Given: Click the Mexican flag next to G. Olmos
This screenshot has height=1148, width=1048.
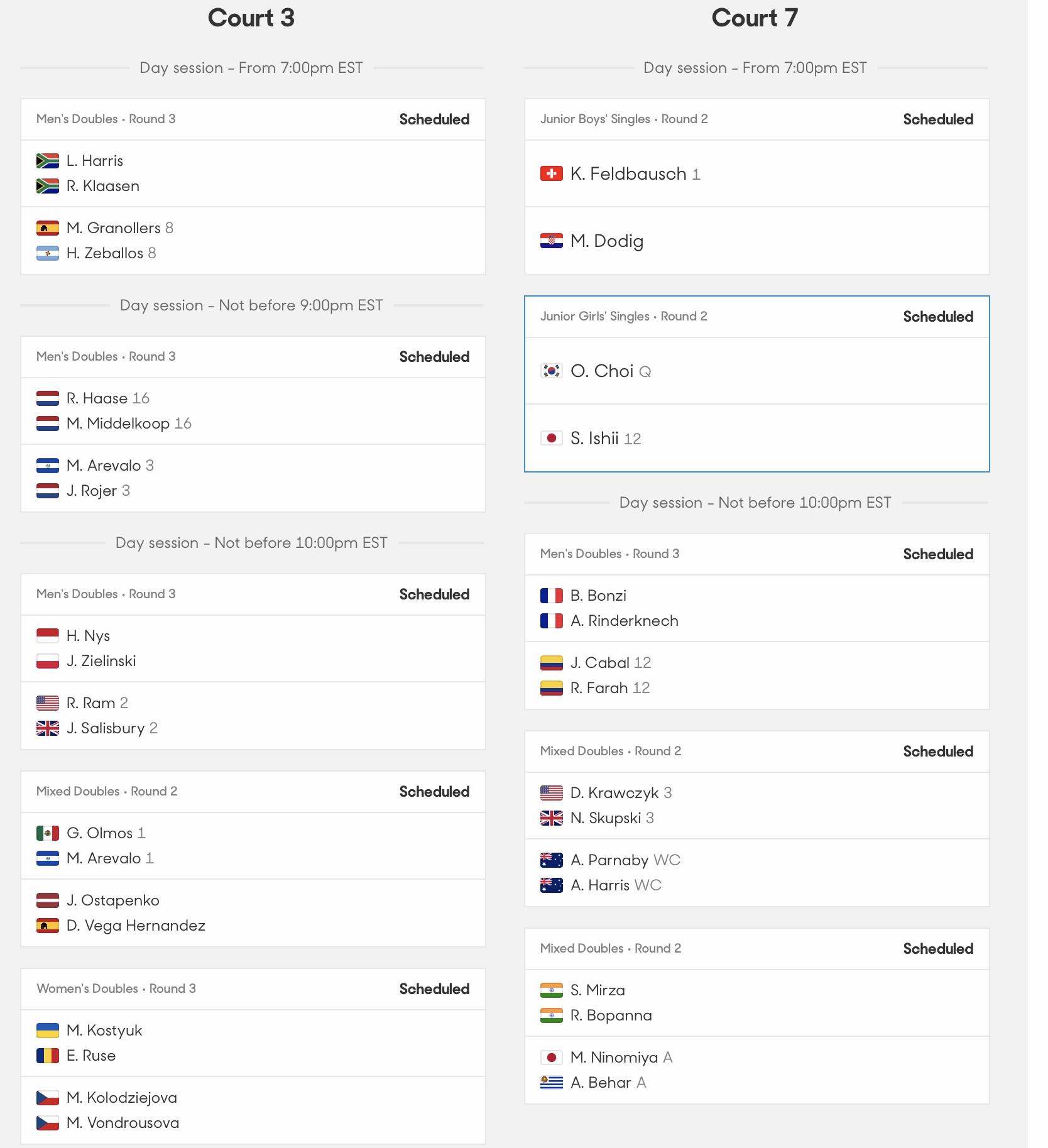Looking at the screenshot, I should point(48,833).
